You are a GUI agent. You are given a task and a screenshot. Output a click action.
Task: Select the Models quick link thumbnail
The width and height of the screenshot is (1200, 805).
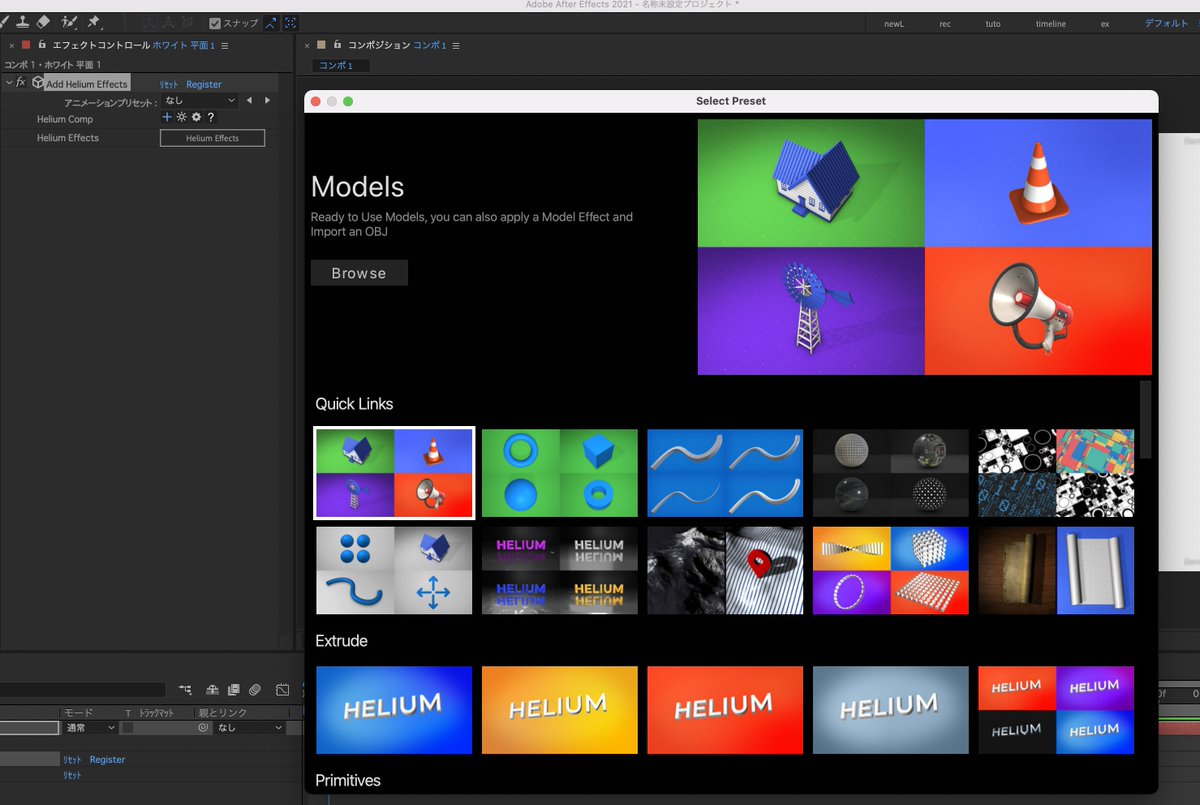point(394,473)
